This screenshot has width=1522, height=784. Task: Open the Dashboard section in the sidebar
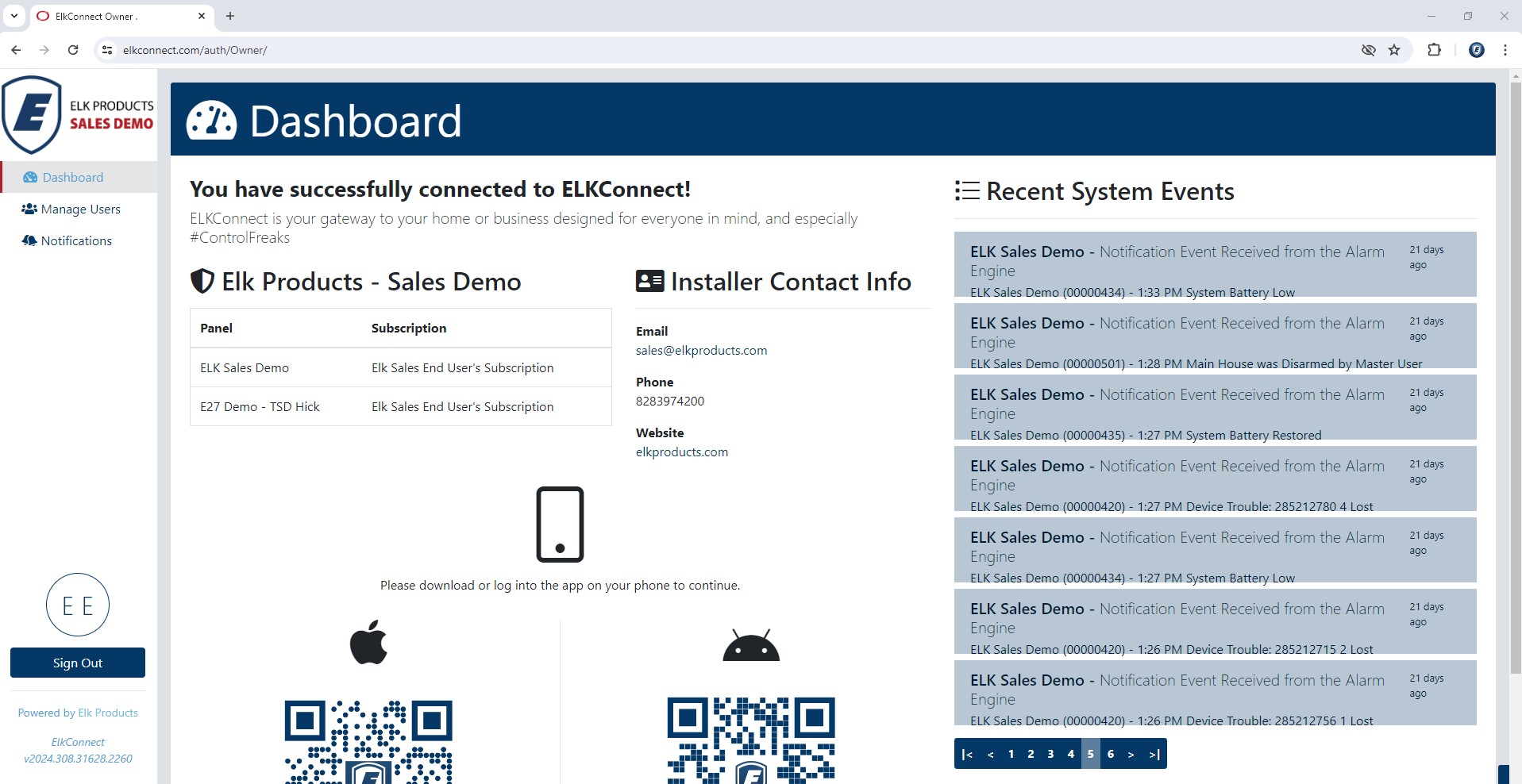point(74,177)
